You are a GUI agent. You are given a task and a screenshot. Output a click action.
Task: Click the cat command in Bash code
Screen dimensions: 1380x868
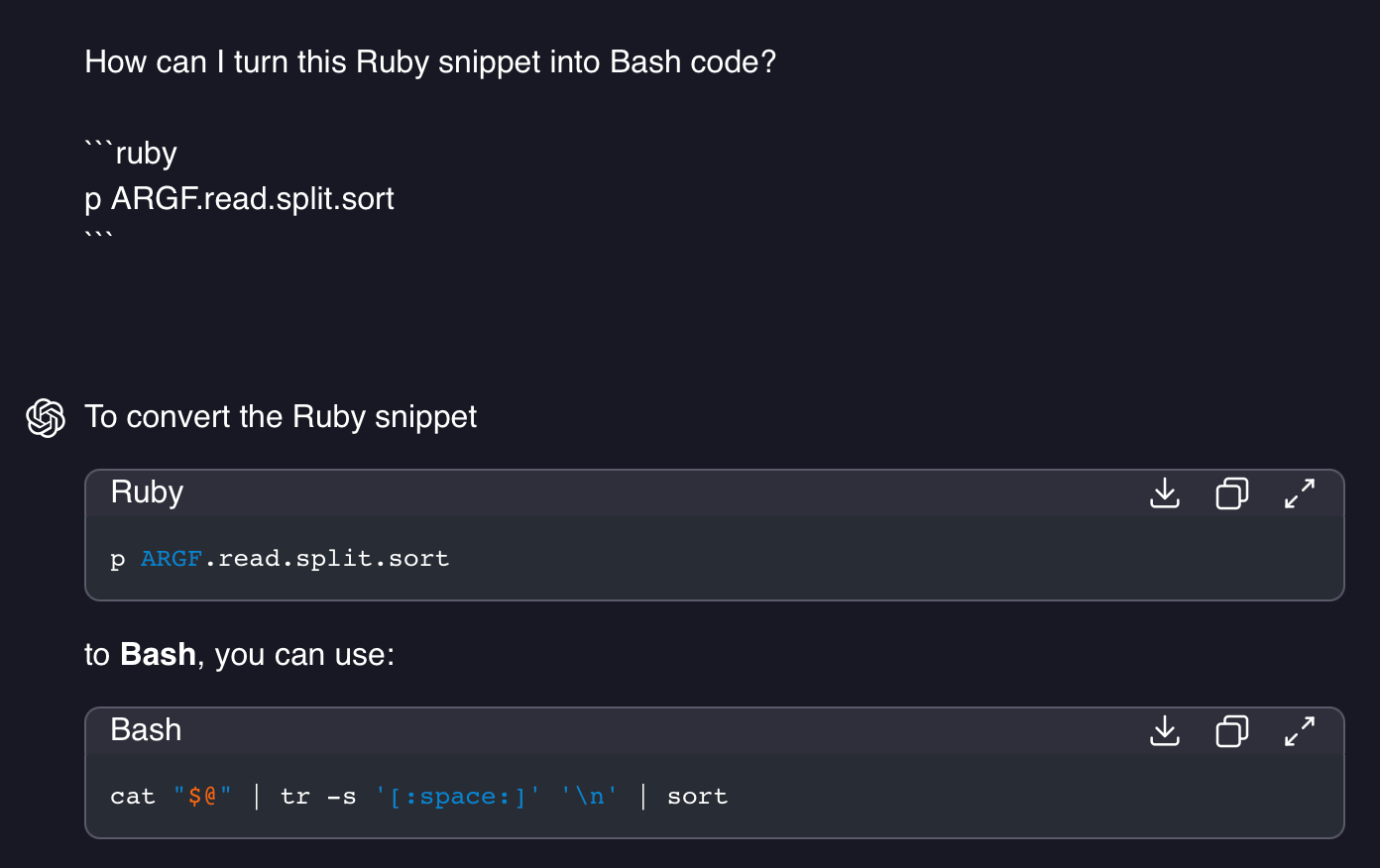[x=133, y=797]
